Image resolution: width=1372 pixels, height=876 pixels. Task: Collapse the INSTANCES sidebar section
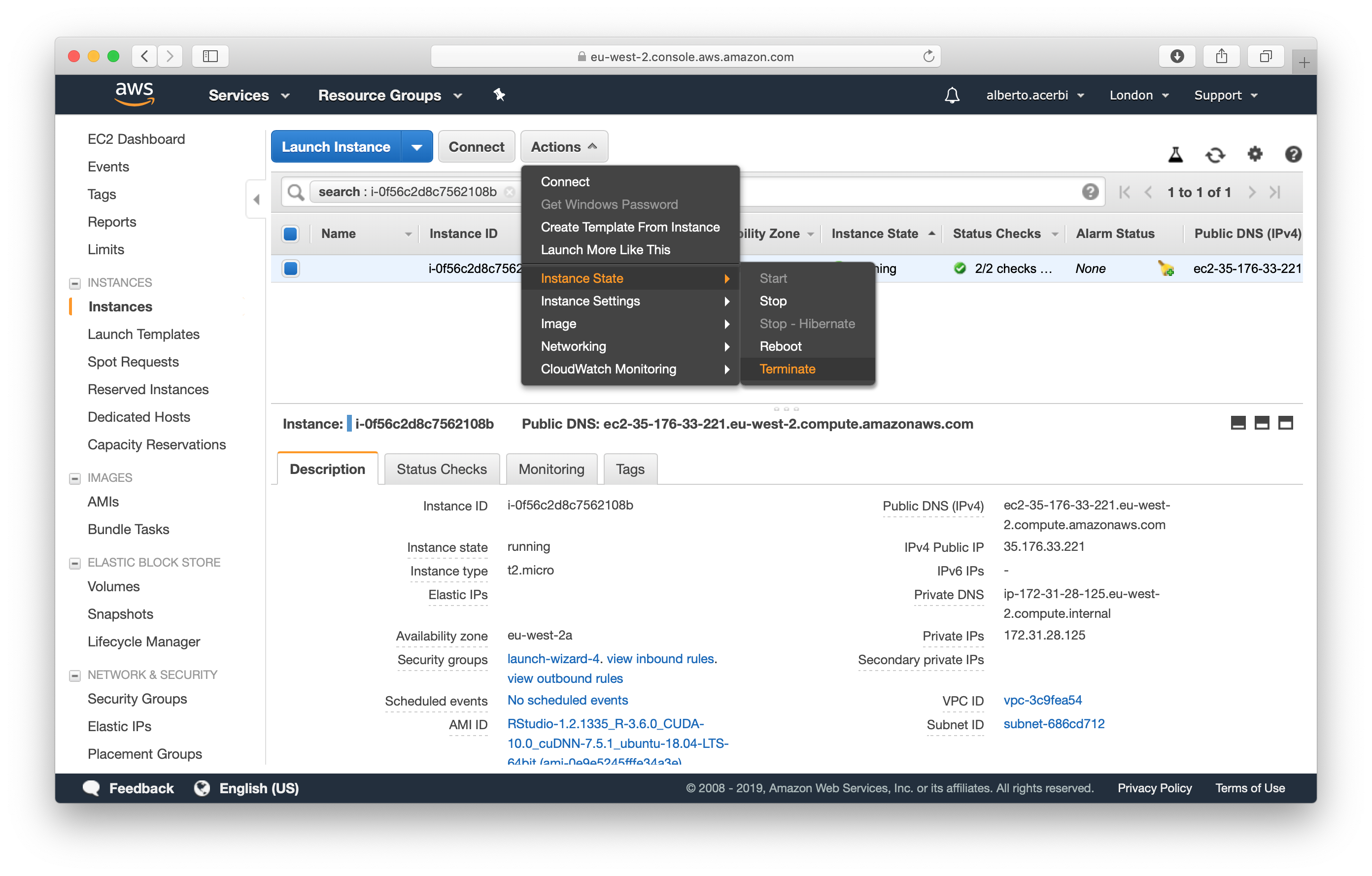[x=74, y=283]
